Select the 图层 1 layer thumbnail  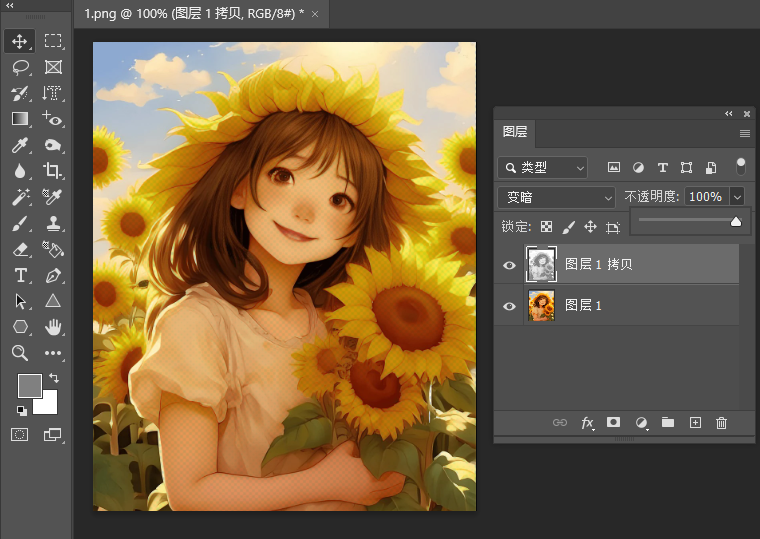(x=541, y=305)
